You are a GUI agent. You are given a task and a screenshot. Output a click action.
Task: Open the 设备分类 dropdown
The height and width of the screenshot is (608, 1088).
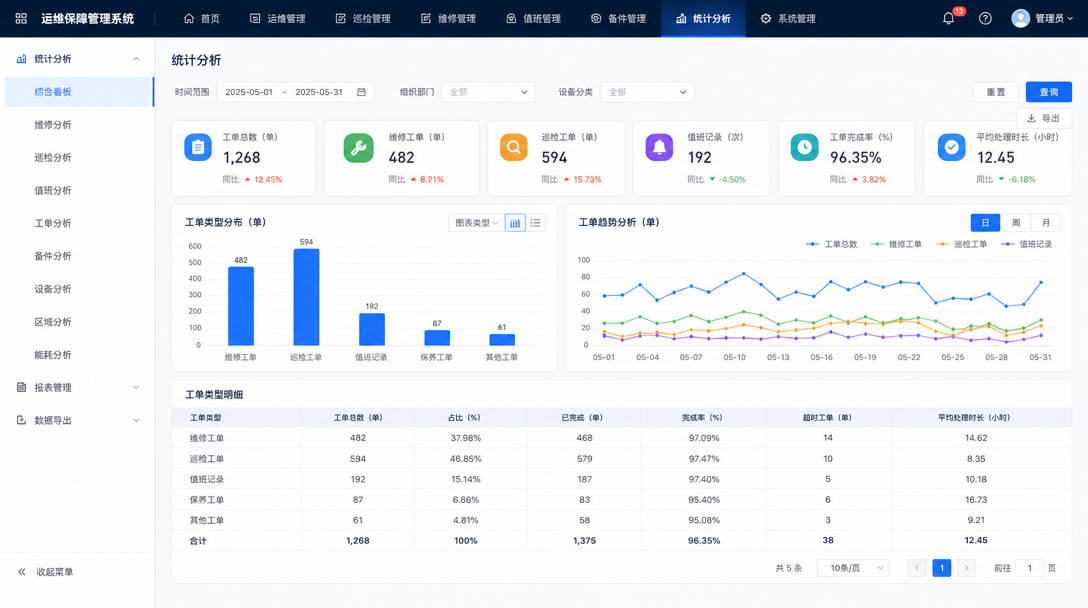click(647, 92)
